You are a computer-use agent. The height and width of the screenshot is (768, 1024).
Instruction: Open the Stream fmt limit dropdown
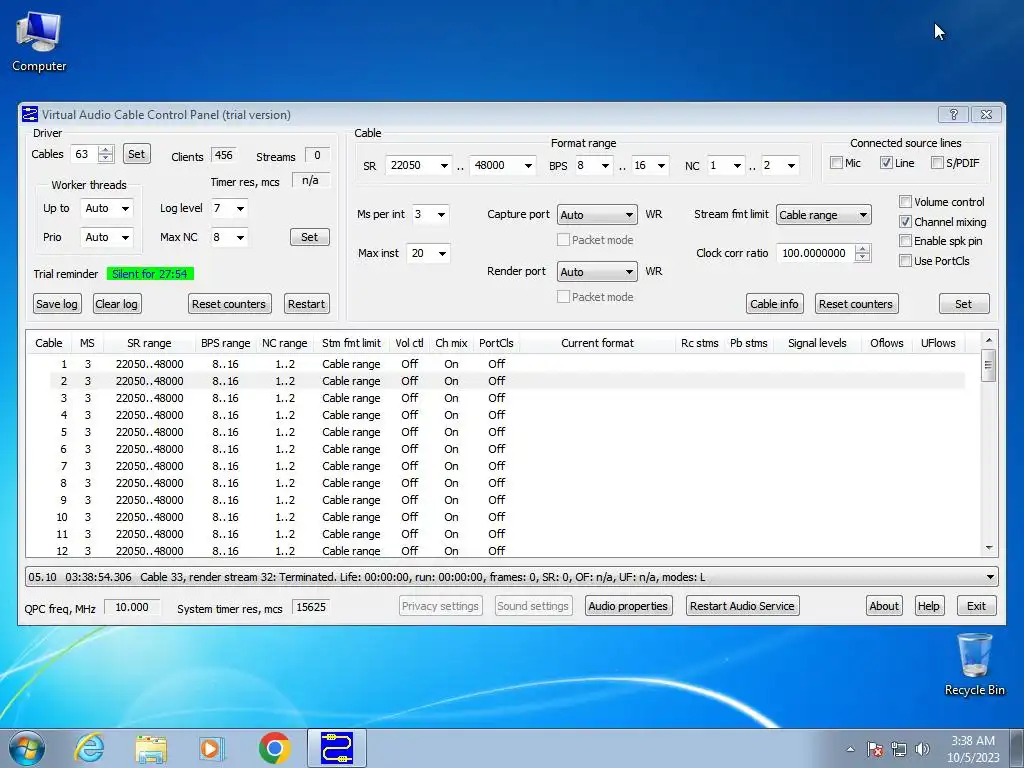click(824, 215)
